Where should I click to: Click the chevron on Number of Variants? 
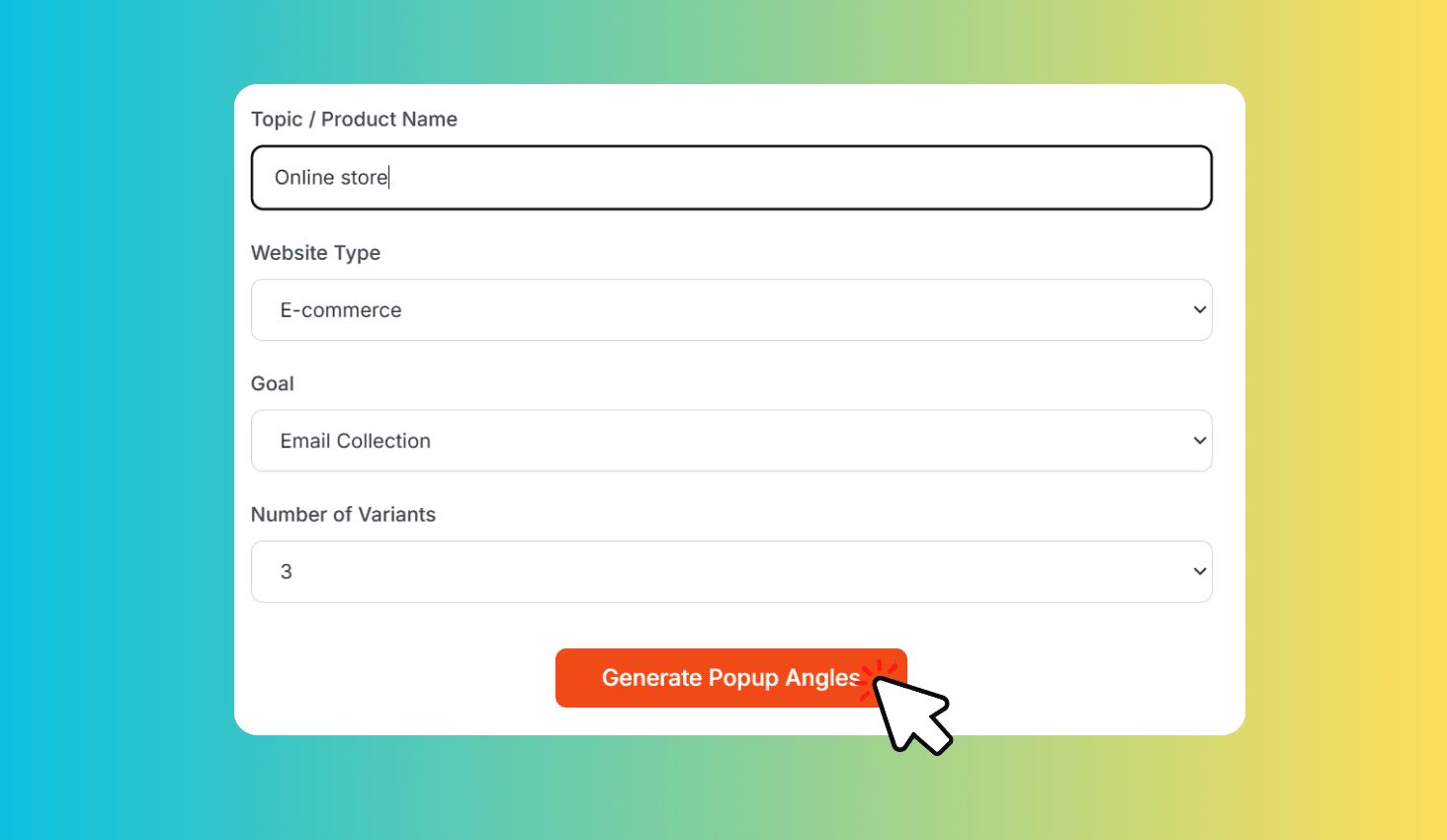point(1200,571)
